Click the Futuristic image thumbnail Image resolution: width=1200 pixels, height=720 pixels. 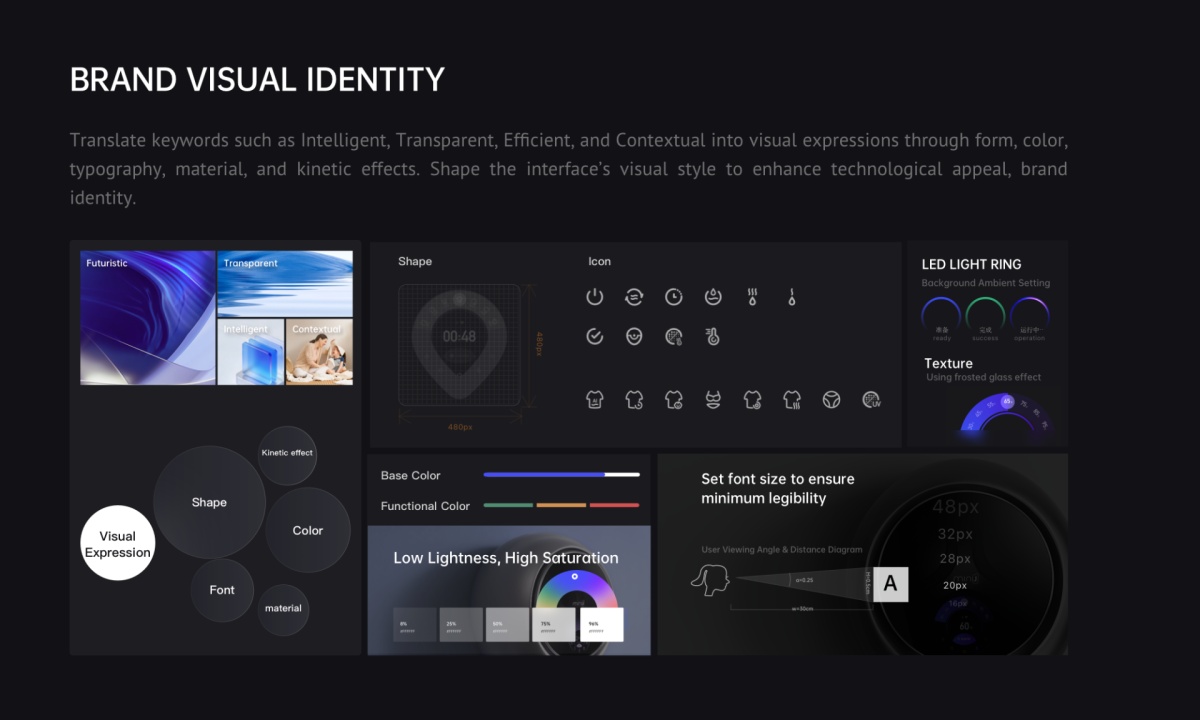click(148, 318)
